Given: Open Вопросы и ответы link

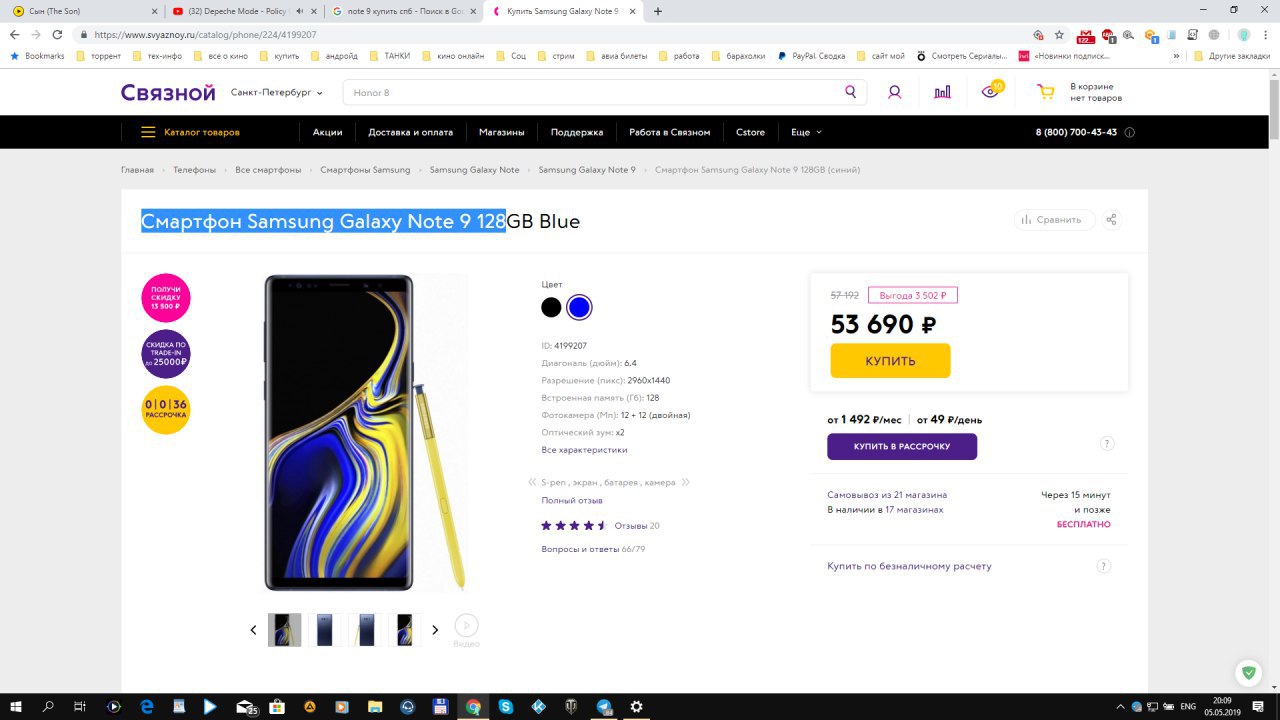Looking at the screenshot, I should (593, 549).
